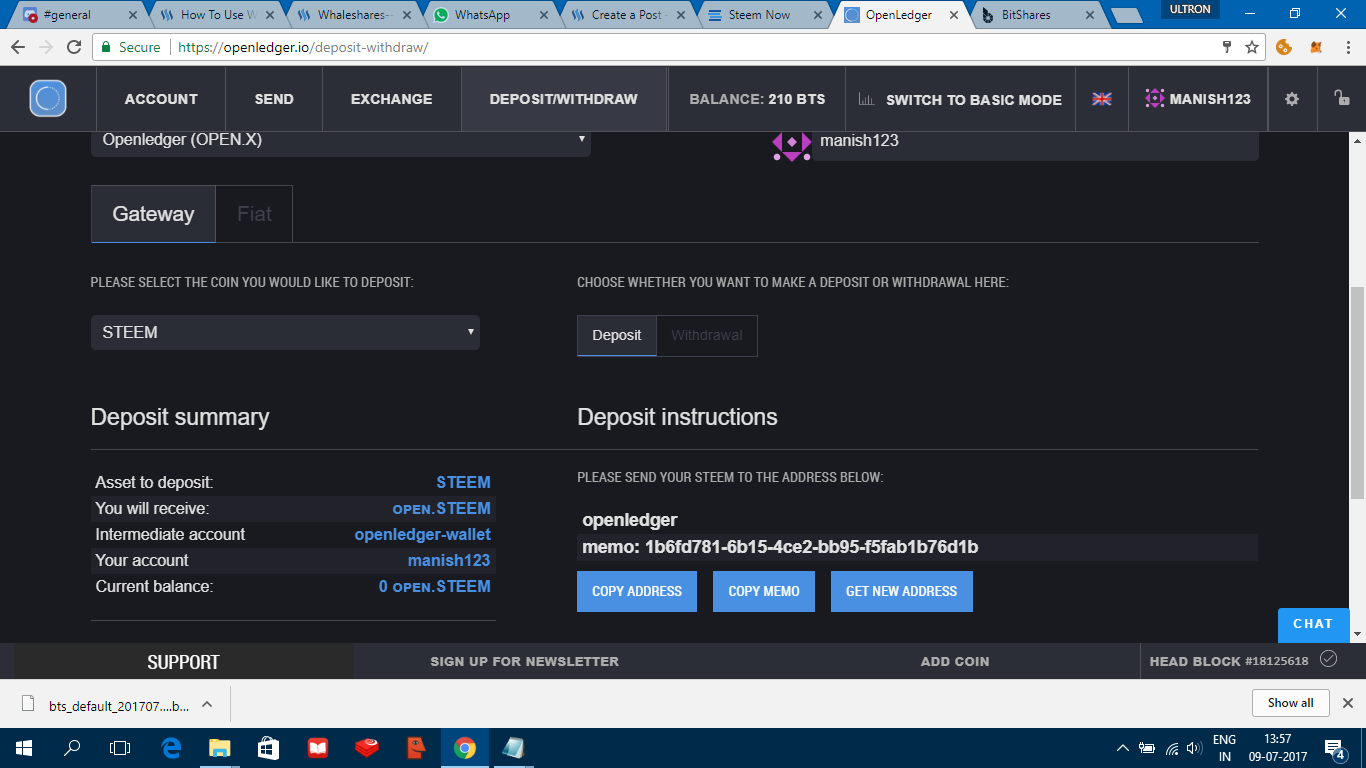Launch Microsoft Edge from the taskbar
The width and height of the screenshot is (1366, 768).
coord(171,747)
